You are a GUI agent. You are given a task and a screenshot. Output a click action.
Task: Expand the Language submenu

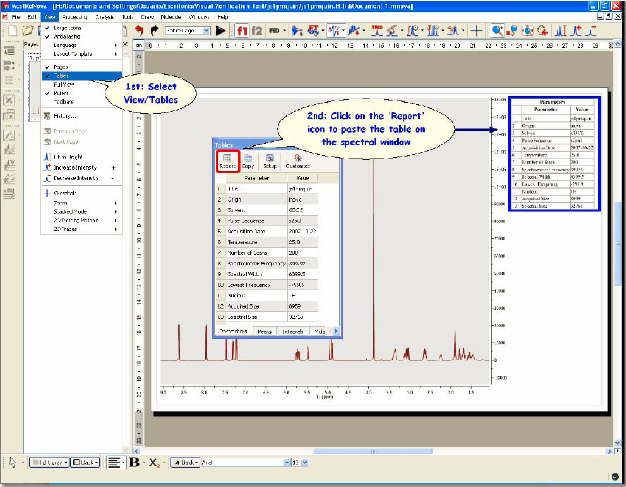pos(81,45)
